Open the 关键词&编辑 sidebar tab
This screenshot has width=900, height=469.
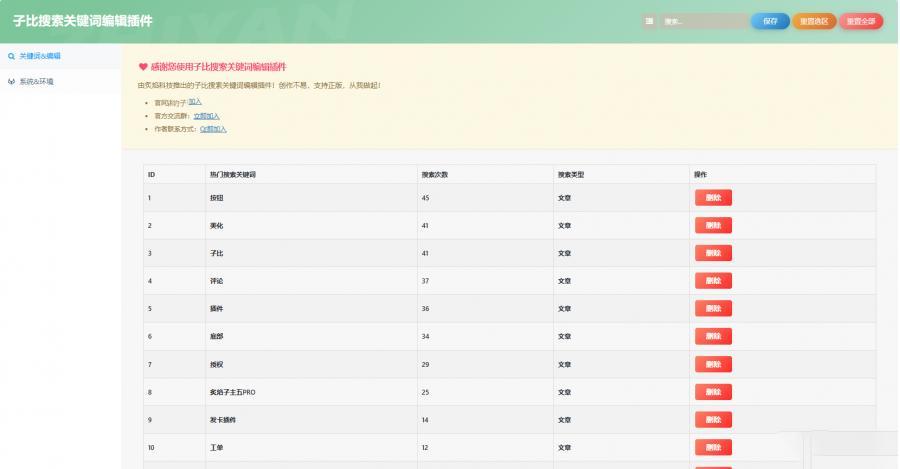click(40, 57)
